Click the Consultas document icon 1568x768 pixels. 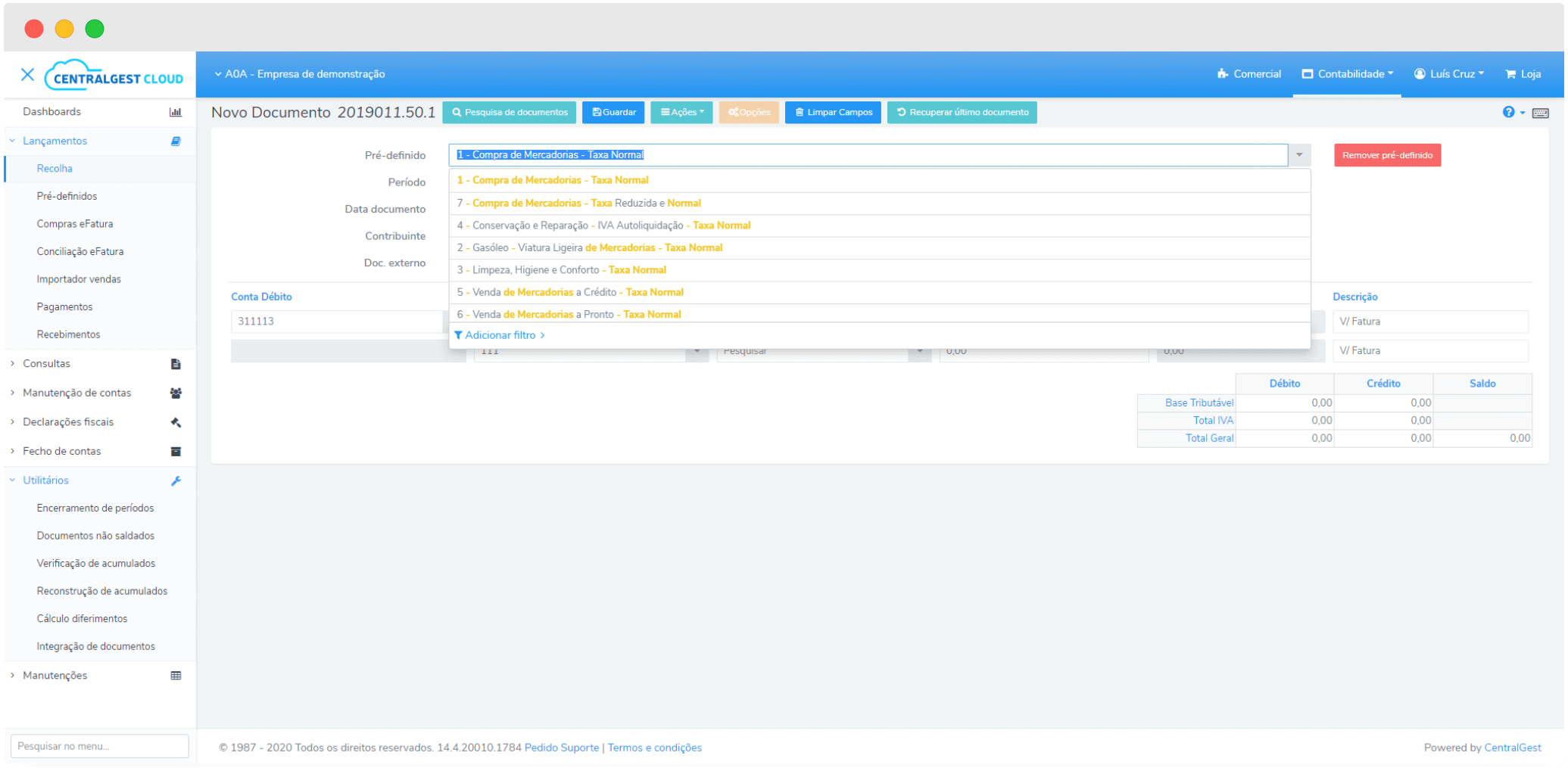(176, 364)
